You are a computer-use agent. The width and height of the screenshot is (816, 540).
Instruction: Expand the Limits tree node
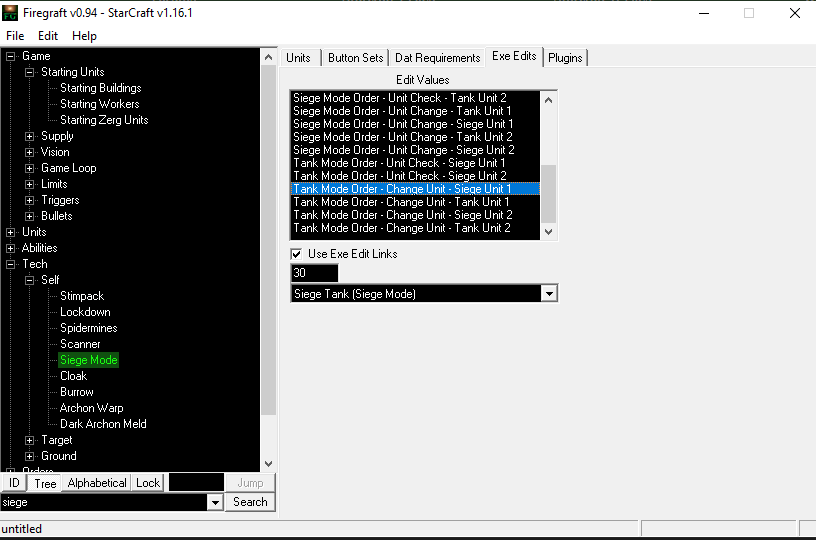click(30, 184)
